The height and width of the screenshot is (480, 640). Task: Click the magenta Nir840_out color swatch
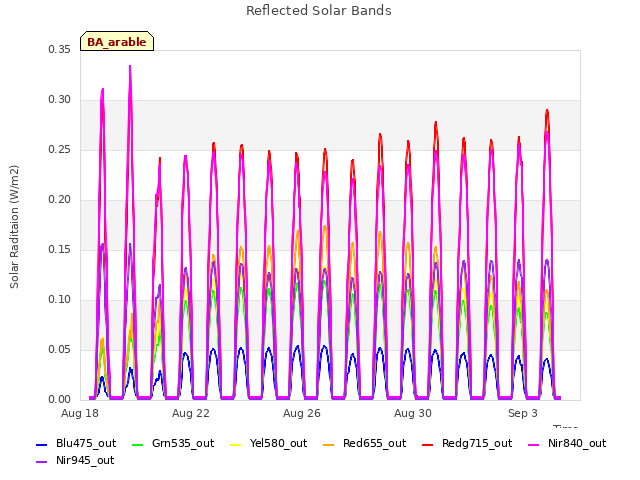click(x=533, y=444)
